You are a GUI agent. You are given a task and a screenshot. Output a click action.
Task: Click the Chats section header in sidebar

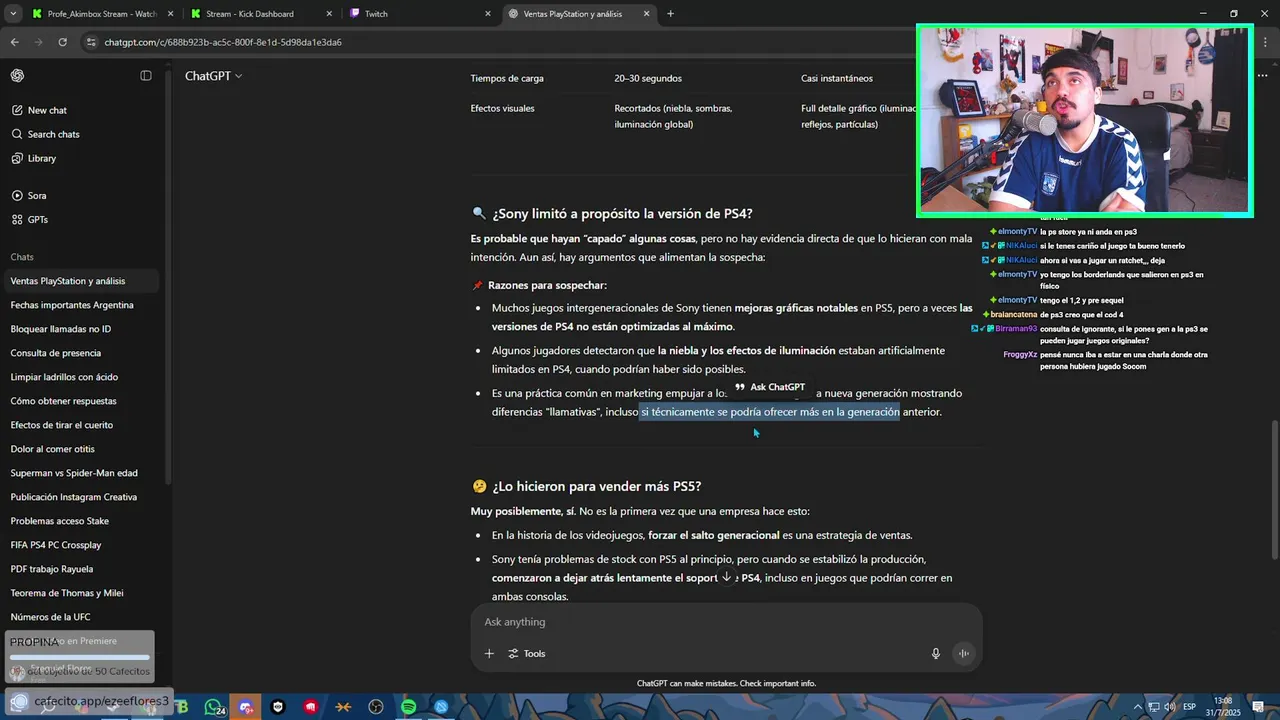pos(22,257)
